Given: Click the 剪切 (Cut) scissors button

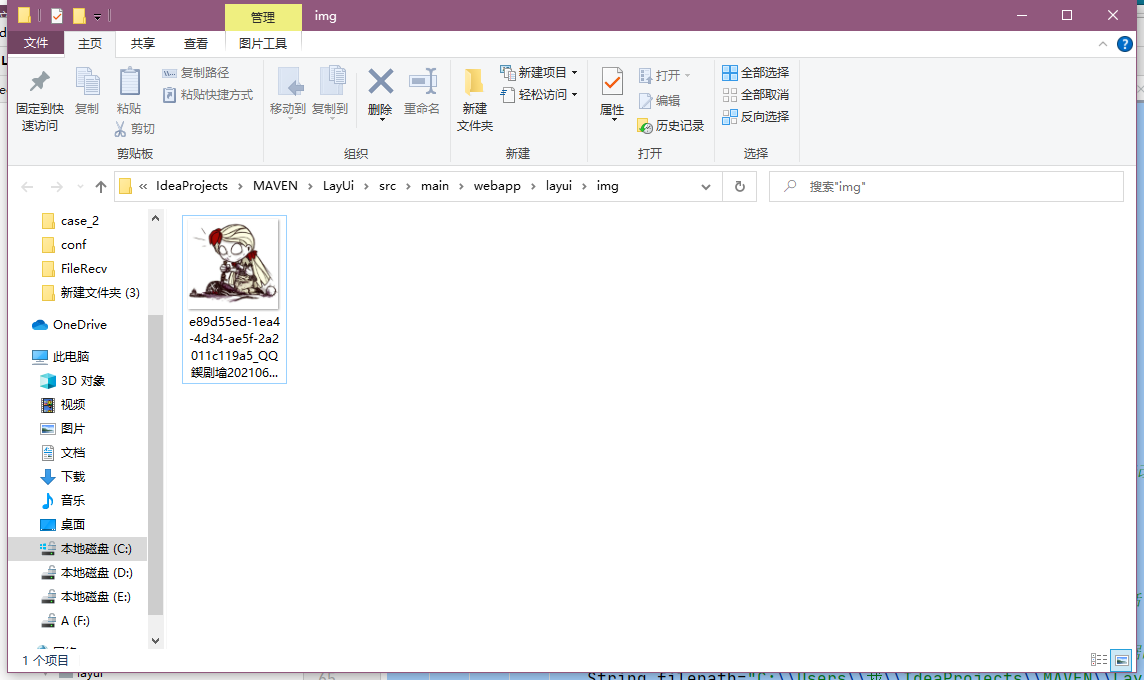Looking at the screenshot, I should (x=135, y=128).
